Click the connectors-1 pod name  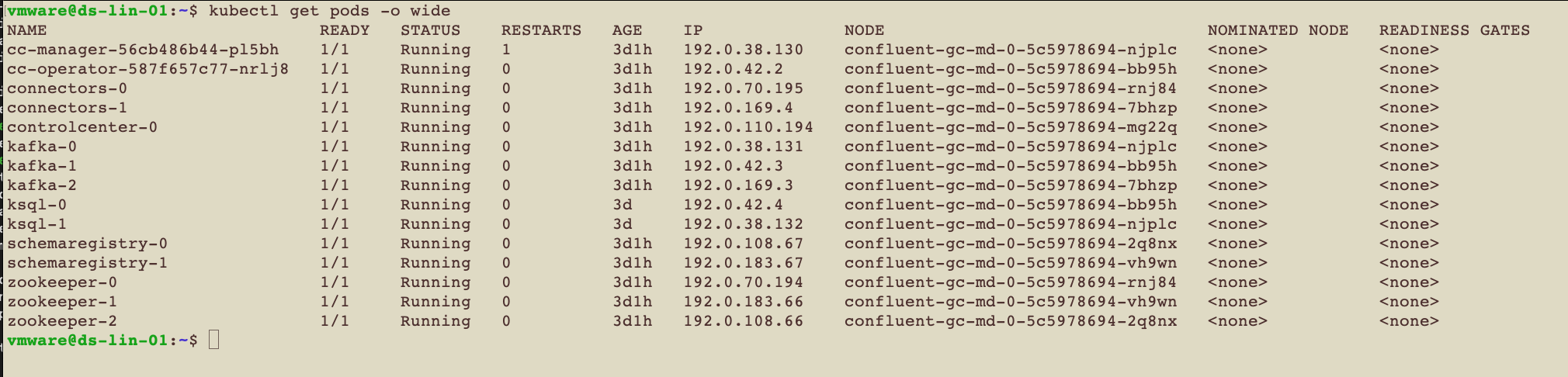pos(67,108)
